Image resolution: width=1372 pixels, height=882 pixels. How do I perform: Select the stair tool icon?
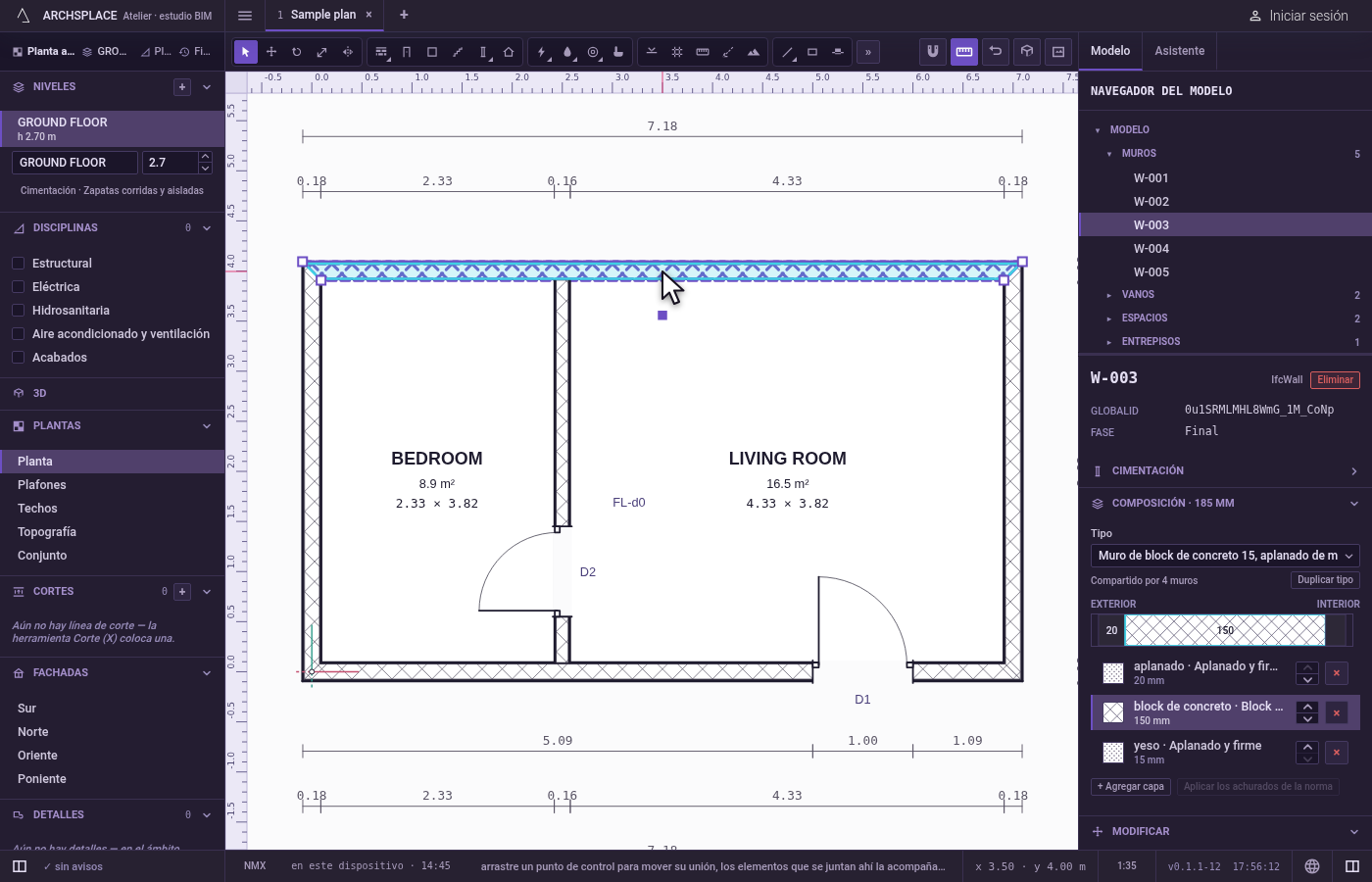point(458,52)
